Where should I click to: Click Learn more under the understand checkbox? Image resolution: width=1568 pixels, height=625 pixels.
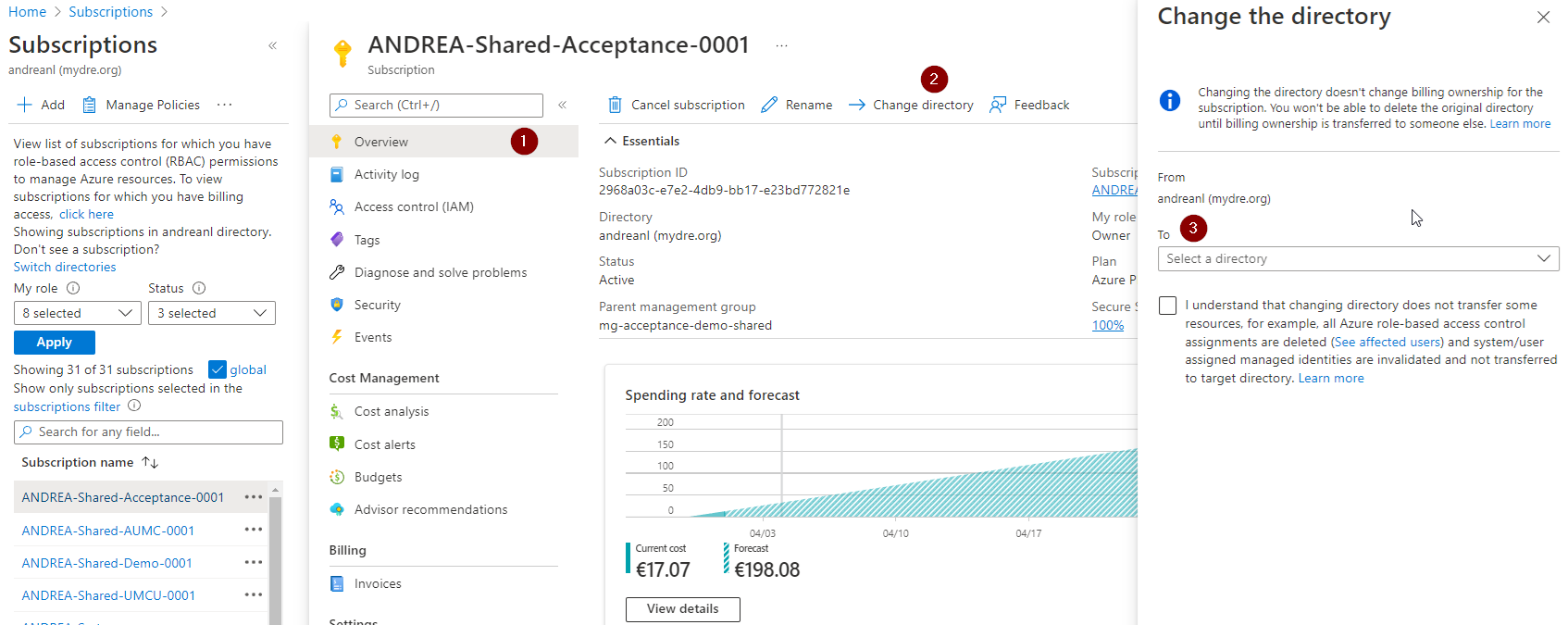click(x=1331, y=378)
